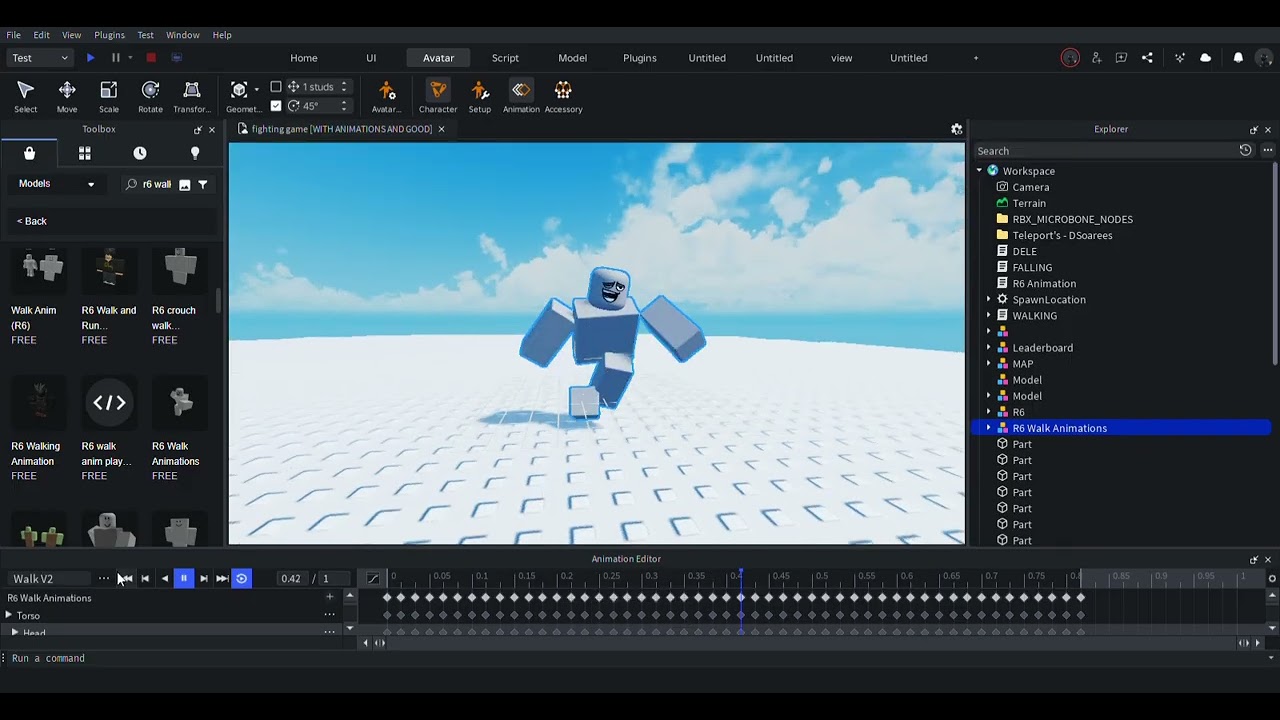Disable rotate snapping 45° checkbox
1280x720 pixels.
(276, 106)
